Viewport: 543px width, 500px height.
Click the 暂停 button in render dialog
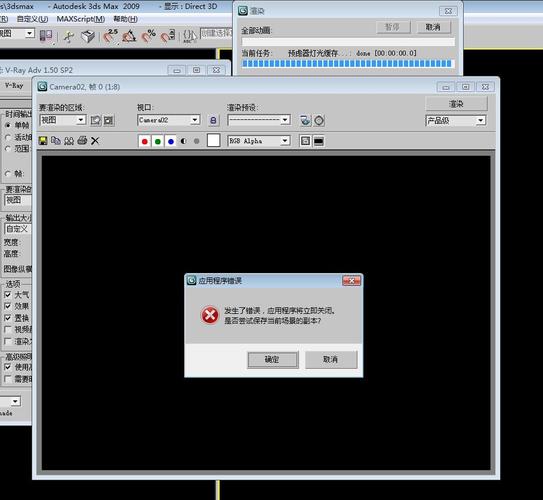pyautogui.click(x=393, y=27)
